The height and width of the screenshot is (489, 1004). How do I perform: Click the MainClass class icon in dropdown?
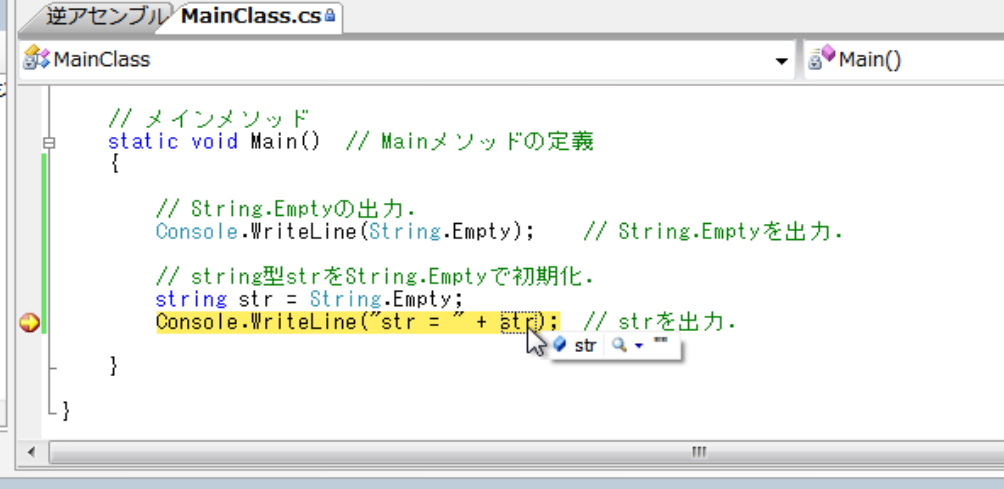tap(36, 58)
